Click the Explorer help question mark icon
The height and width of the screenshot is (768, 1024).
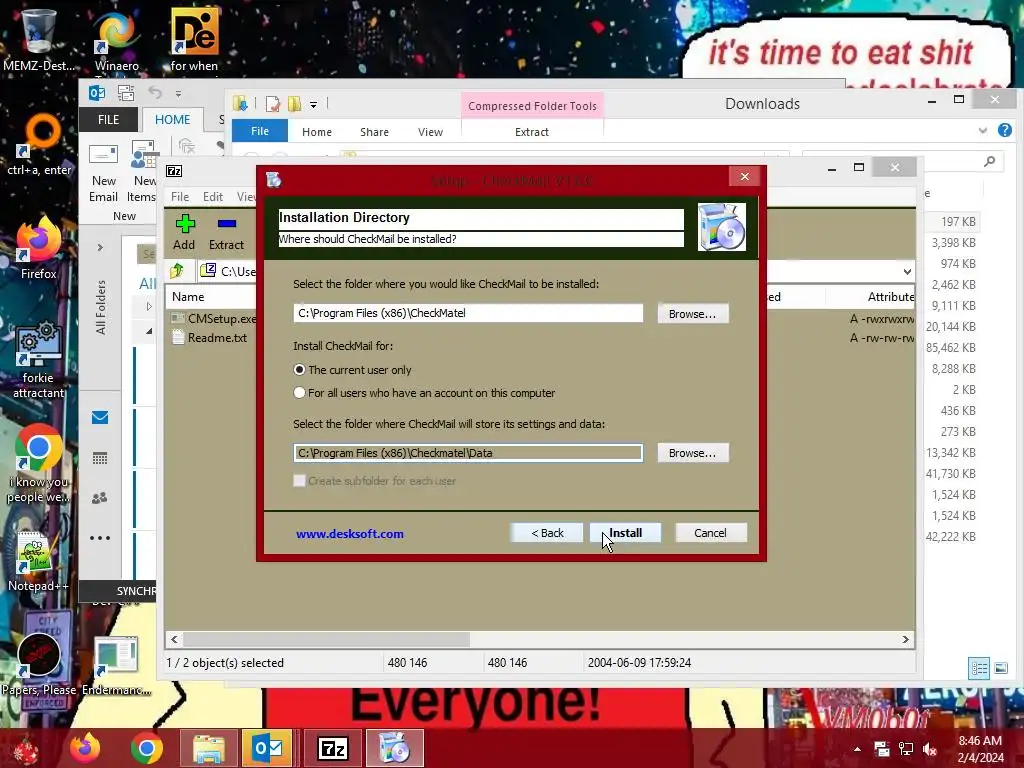(1004, 130)
